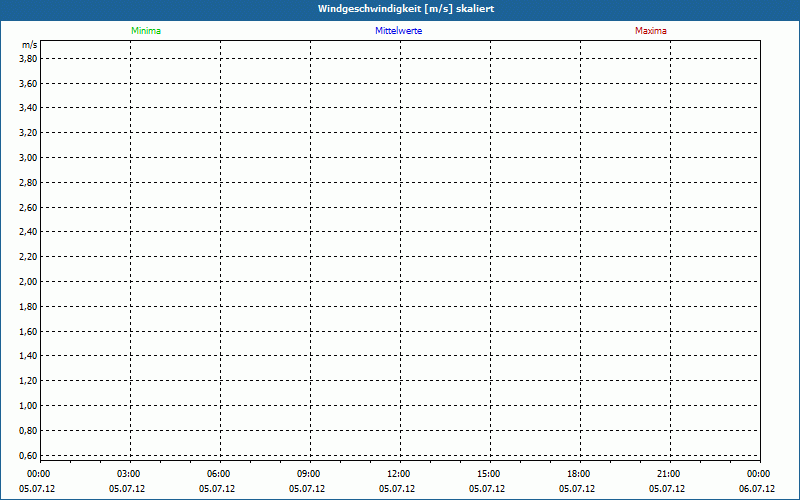Click the green Minima legend label
Image resolution: width=800 pixels, height=500 pixels.
point(146,31)
